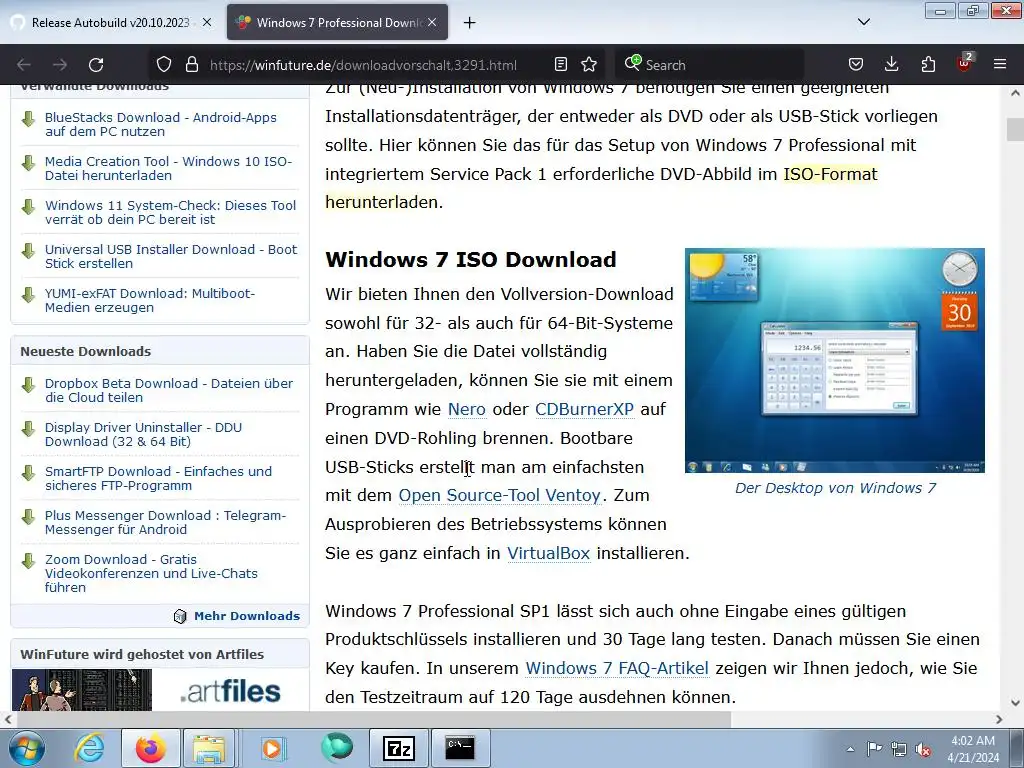Click the back navigation arrow
The width and height of the screenshot is (1024, 768).
(x=24, y=65)
